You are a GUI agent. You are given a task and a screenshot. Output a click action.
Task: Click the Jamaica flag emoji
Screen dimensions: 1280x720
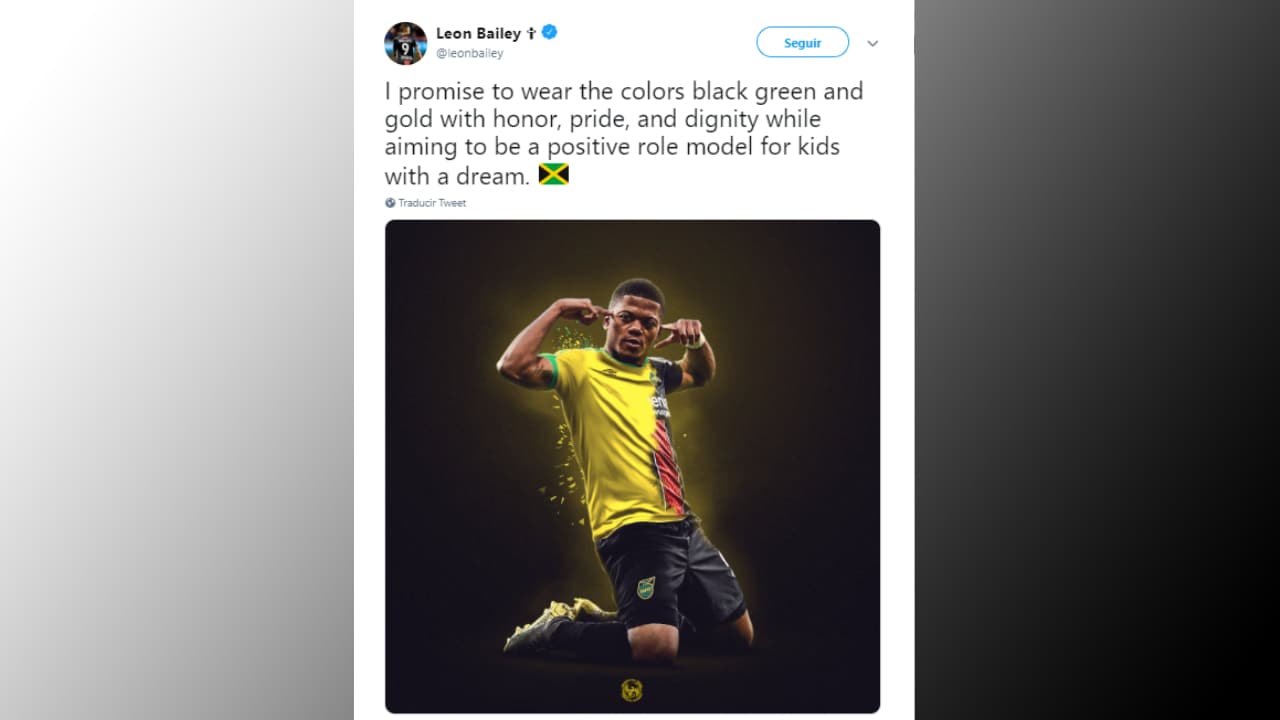pyautogui.click(x=553, y=175)
